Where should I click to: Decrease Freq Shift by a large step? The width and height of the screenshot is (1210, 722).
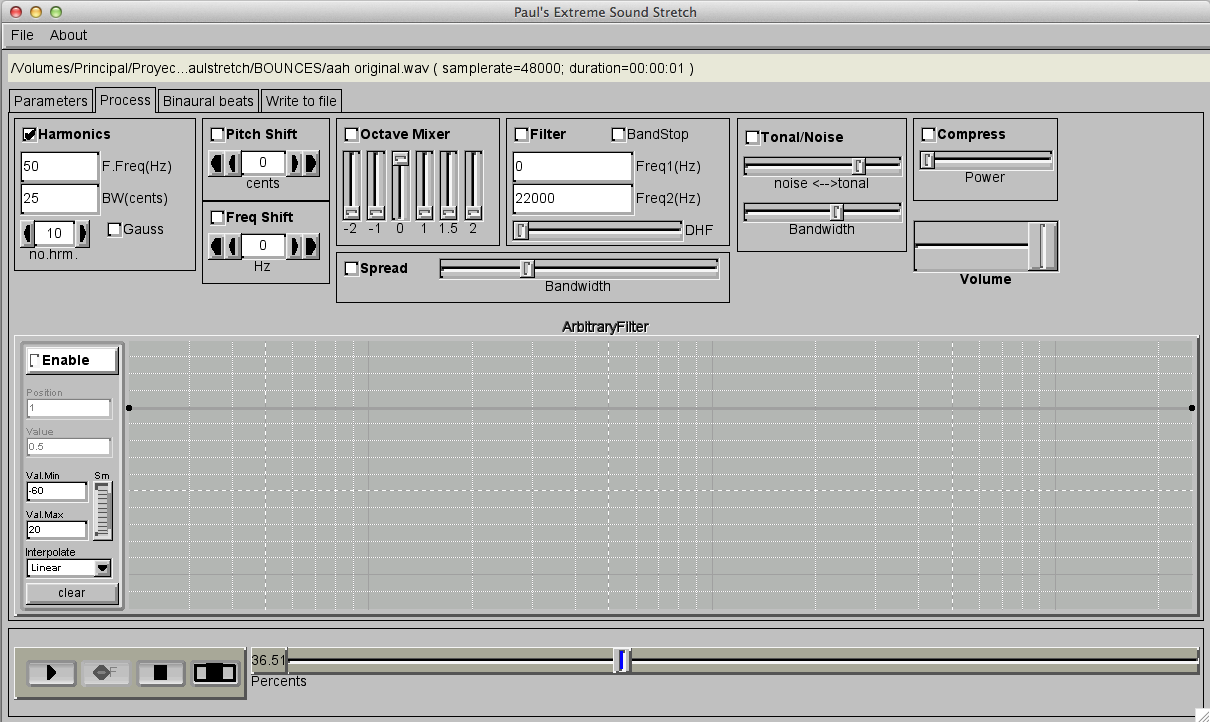(214, 245)
